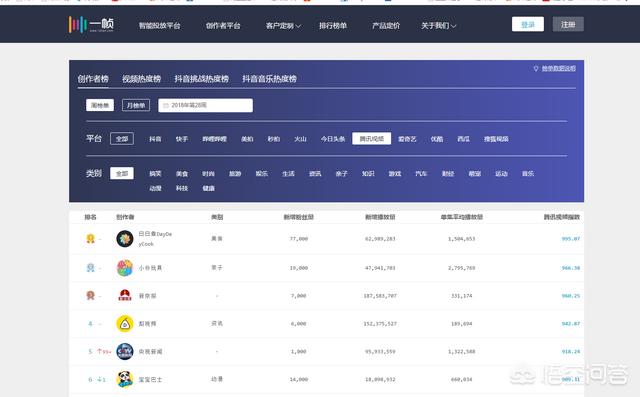Open 排行榜单 in top navigation
640x397 pixels.
(x=333, y=26)
